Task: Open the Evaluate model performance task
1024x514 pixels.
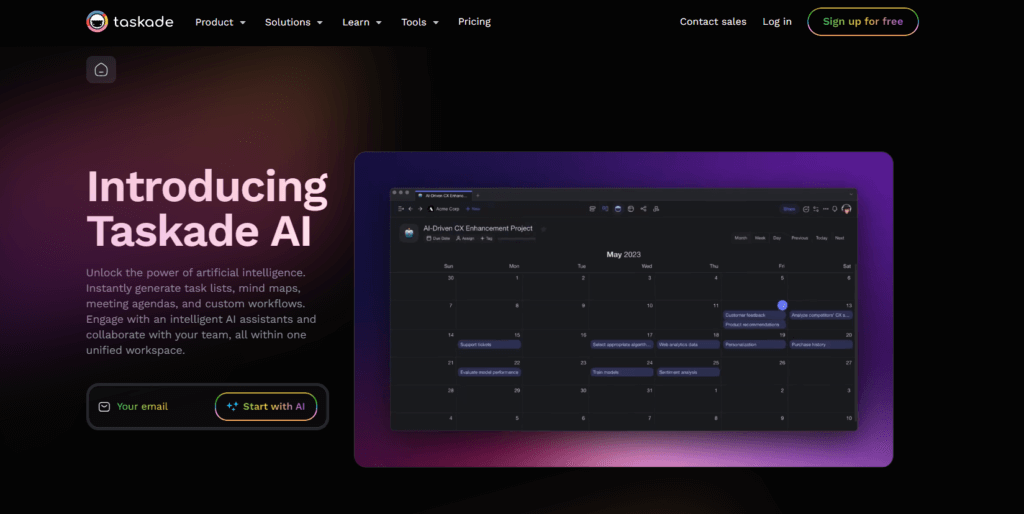Action: coord(489,372)
